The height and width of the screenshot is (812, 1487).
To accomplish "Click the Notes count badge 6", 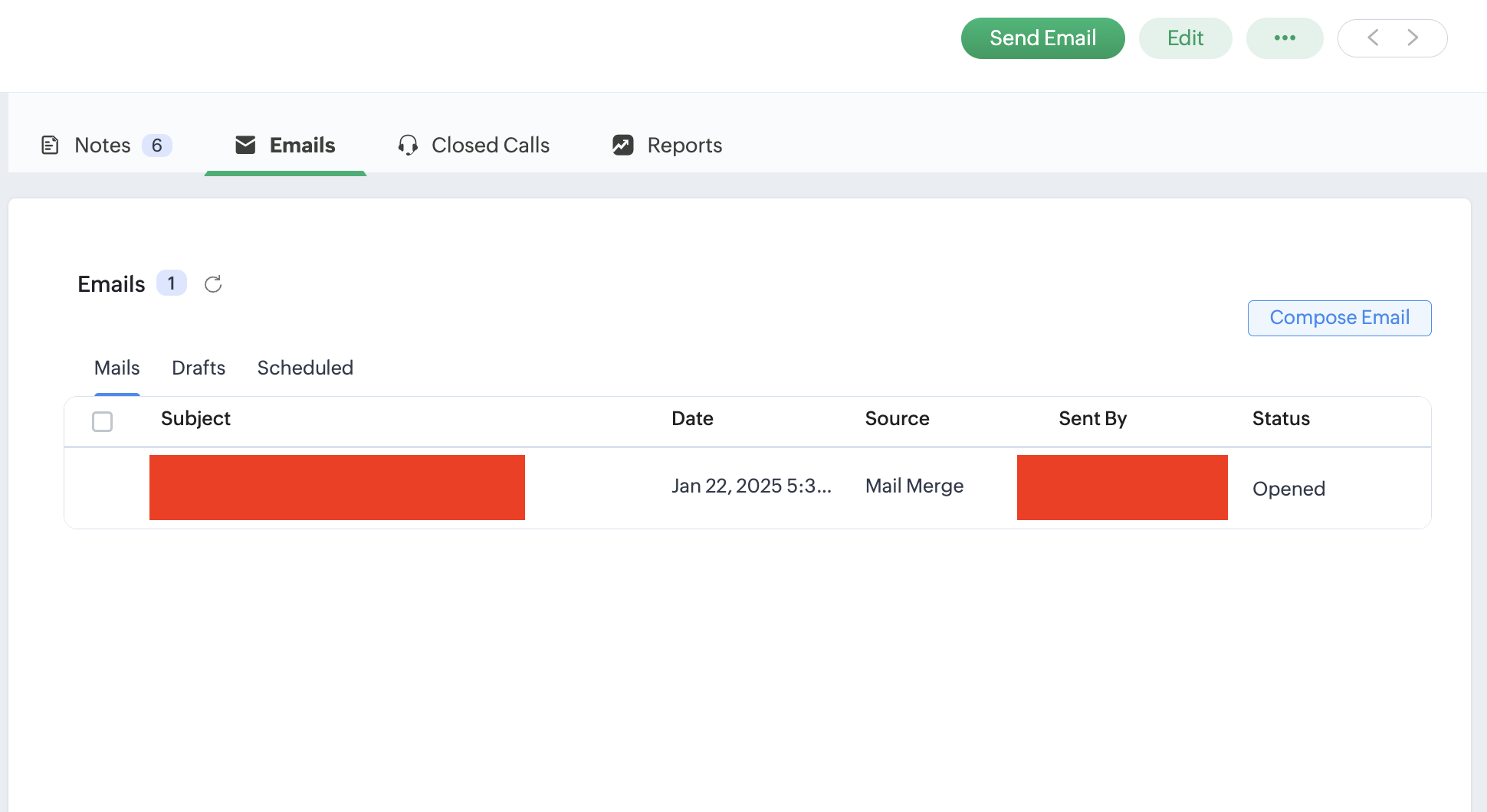I will pyautogui.click(x=157, y=146).
